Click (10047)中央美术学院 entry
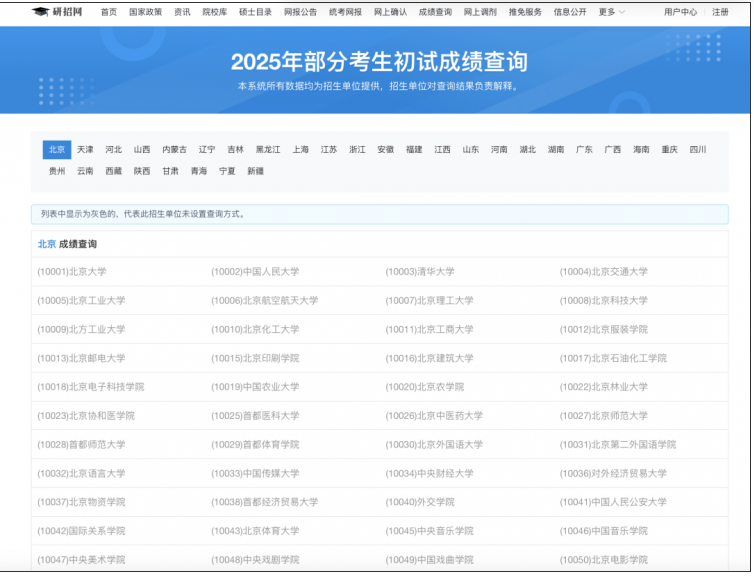This screenshot has width=754, height=577. point(81,560)
